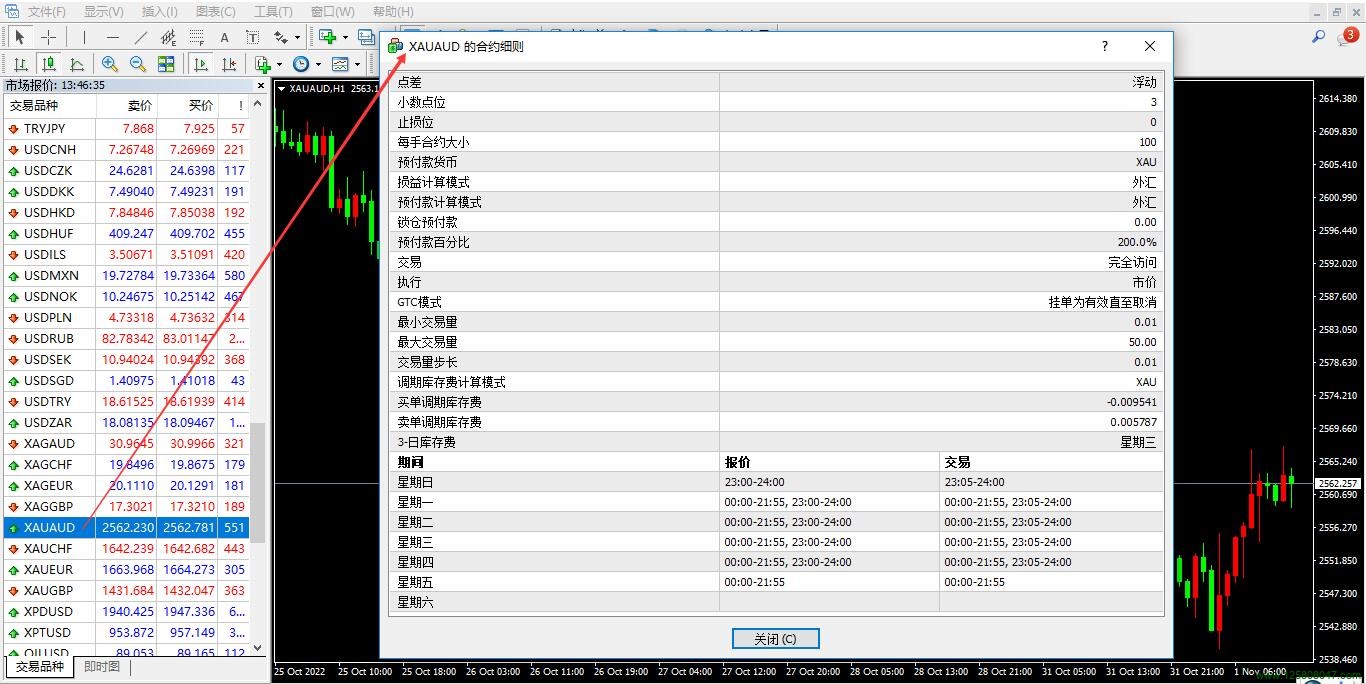Zoom out on the chart
This screenshot has width=1366, height=684.
138,64
